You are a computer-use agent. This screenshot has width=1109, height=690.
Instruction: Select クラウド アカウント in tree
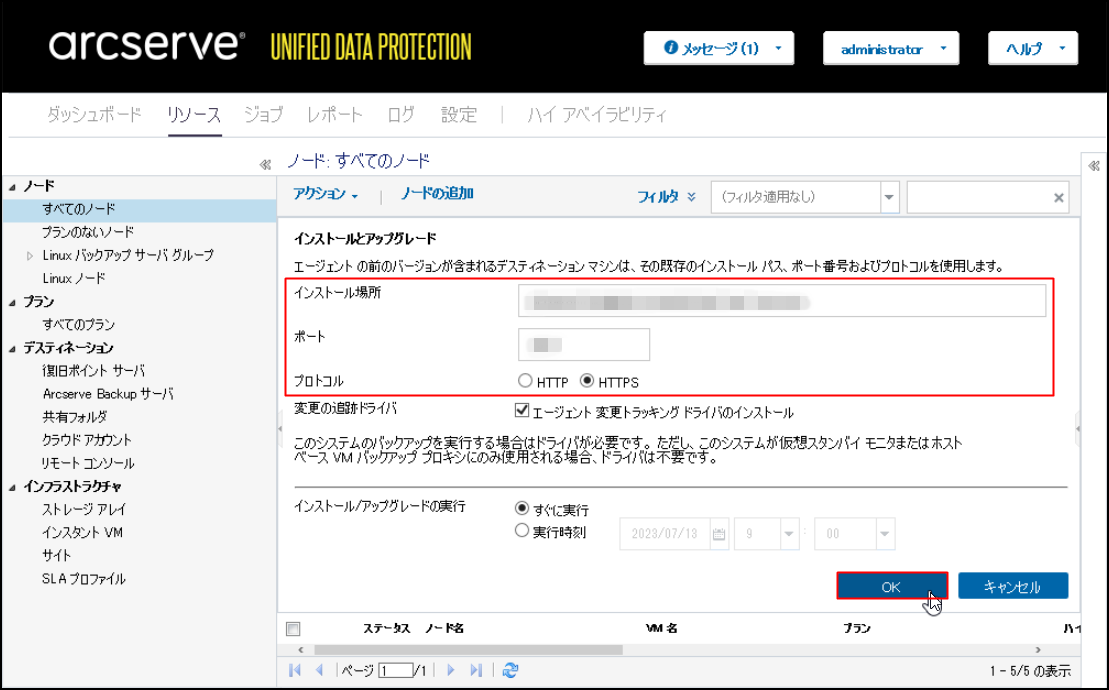click(x=87, y=440)
